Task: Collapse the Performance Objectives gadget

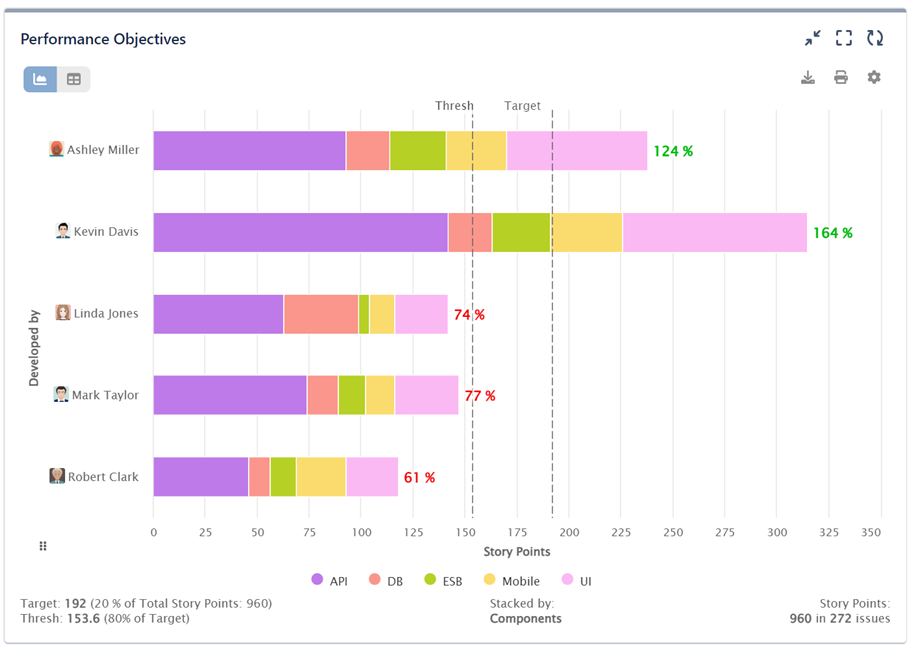Action: point(810,37)
